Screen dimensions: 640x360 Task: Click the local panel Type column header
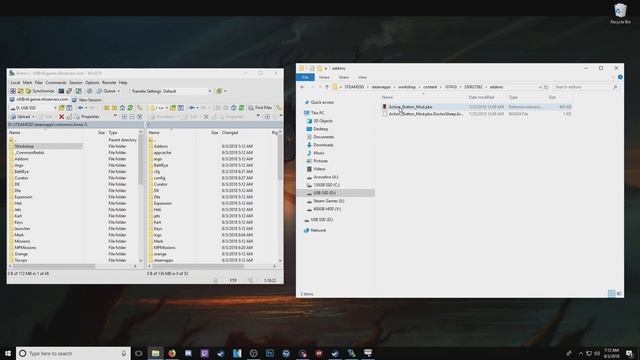pos(122,133)
